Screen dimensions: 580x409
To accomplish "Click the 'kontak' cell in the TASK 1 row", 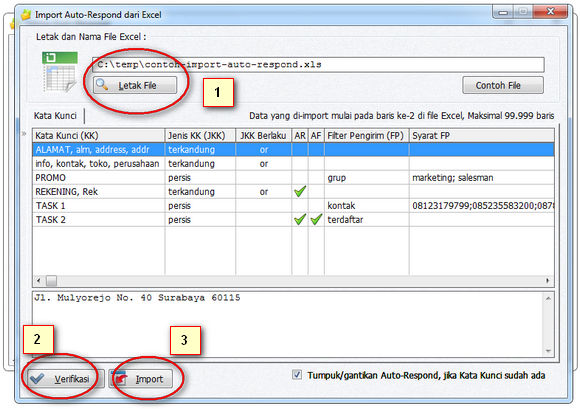I will (367, 206).
